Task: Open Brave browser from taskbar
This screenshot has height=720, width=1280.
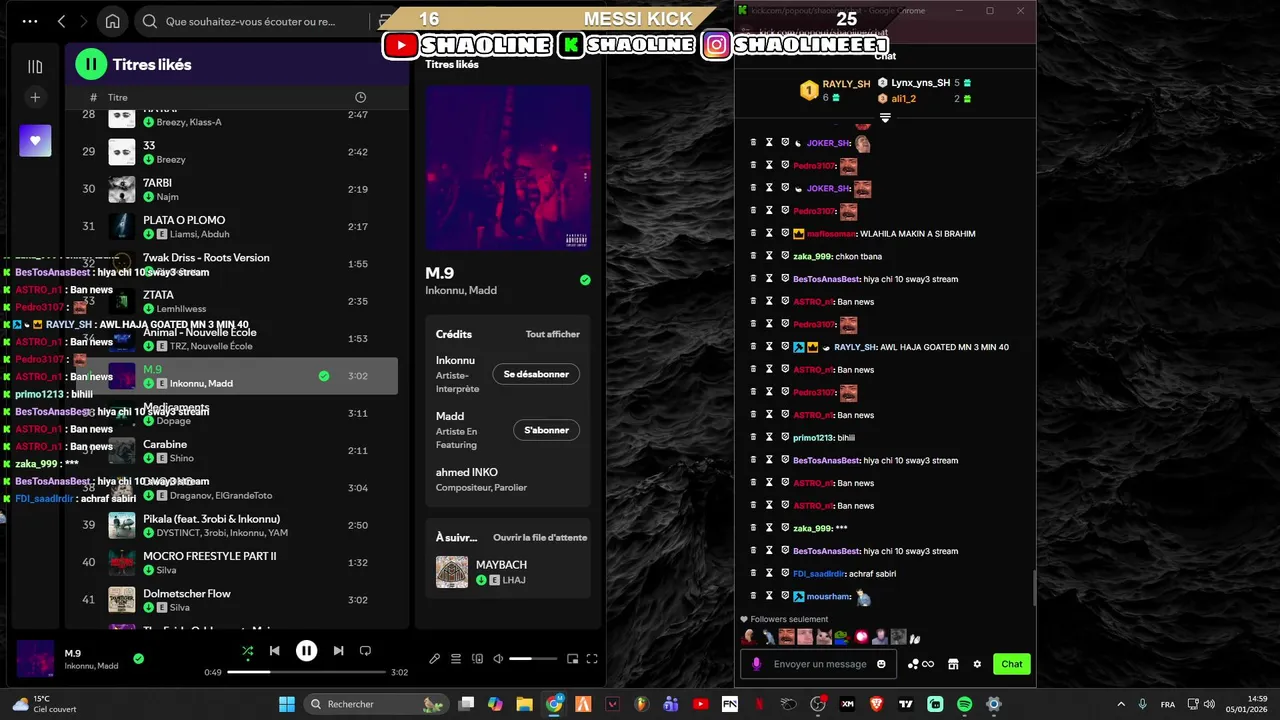Action: 877,704
